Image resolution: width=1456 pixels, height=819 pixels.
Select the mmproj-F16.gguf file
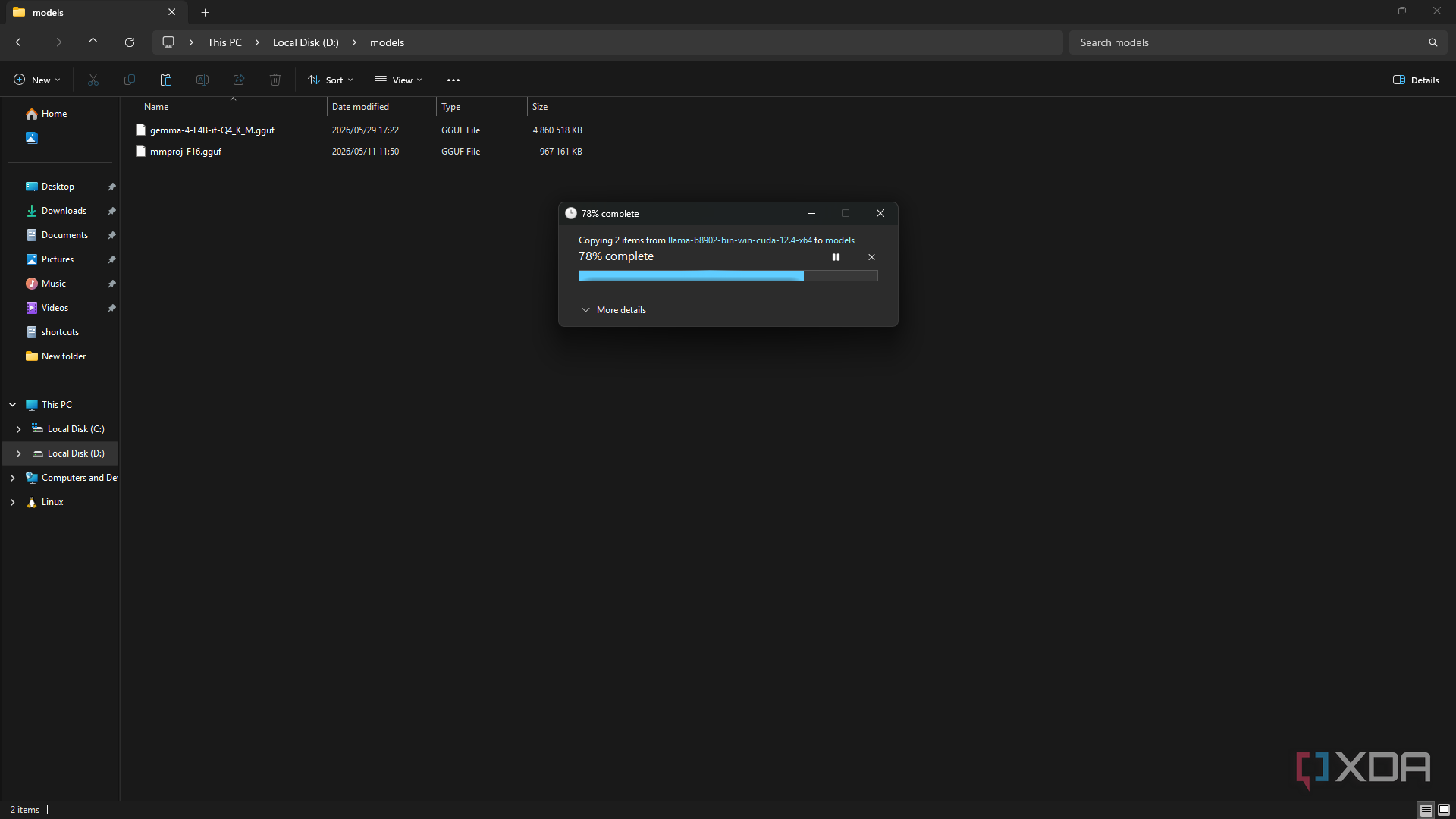click(185, 152)
